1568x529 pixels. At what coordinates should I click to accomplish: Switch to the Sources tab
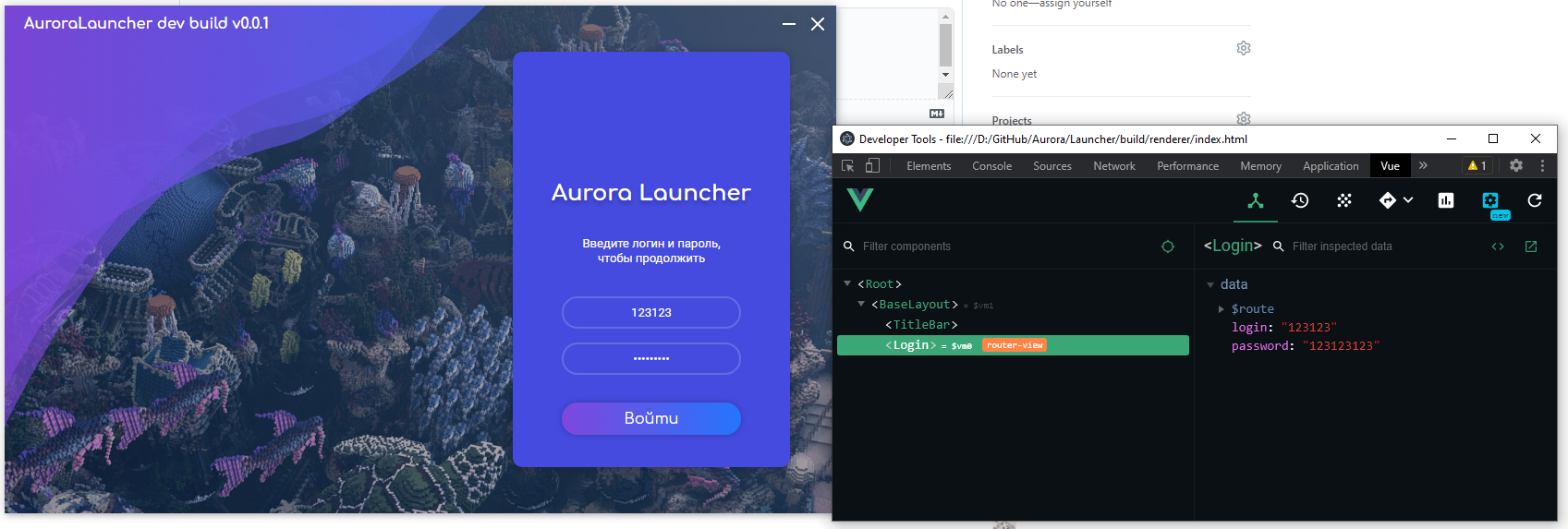(1052, 166)
